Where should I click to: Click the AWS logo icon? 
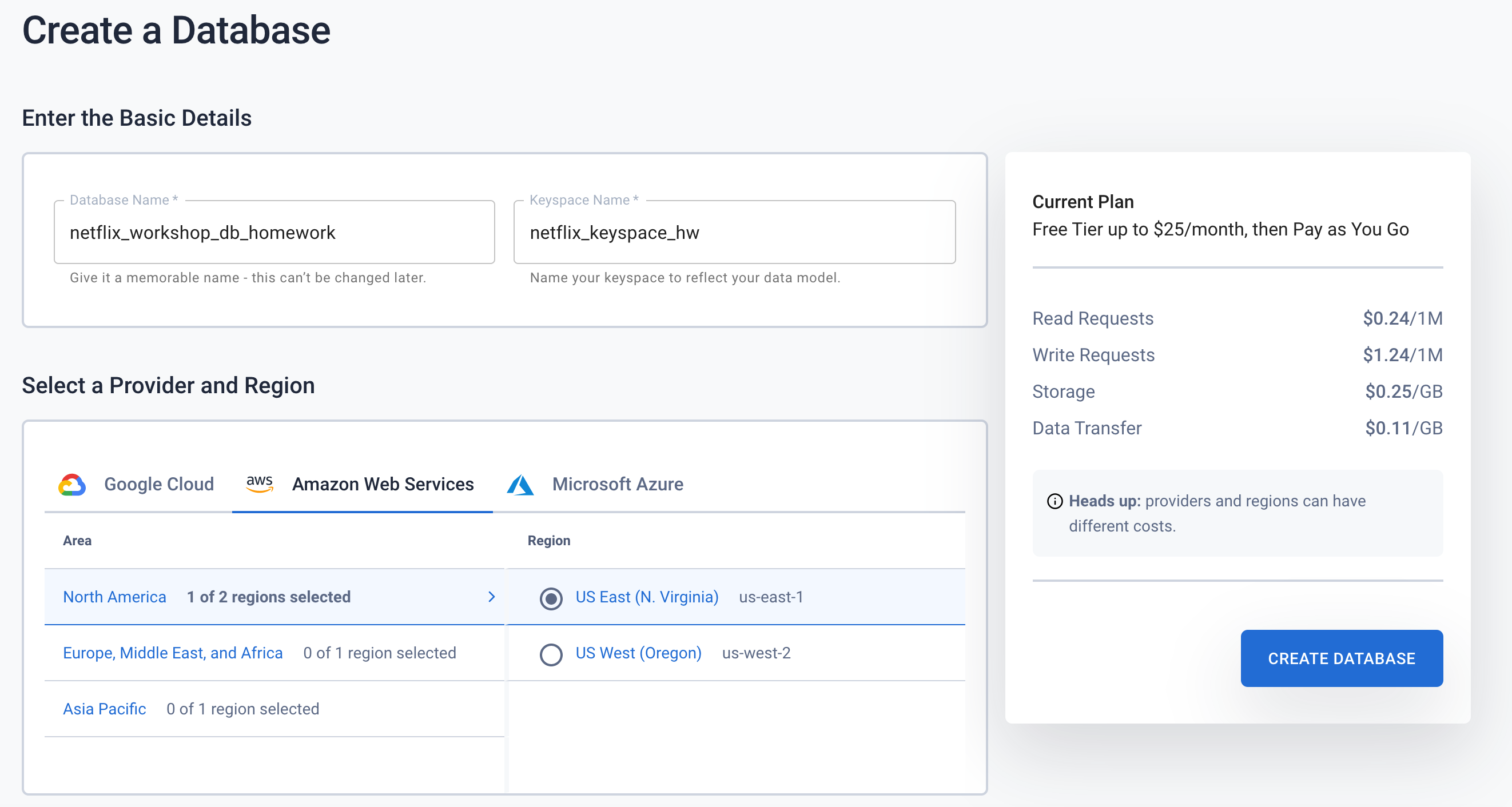(x=260, y=484)
